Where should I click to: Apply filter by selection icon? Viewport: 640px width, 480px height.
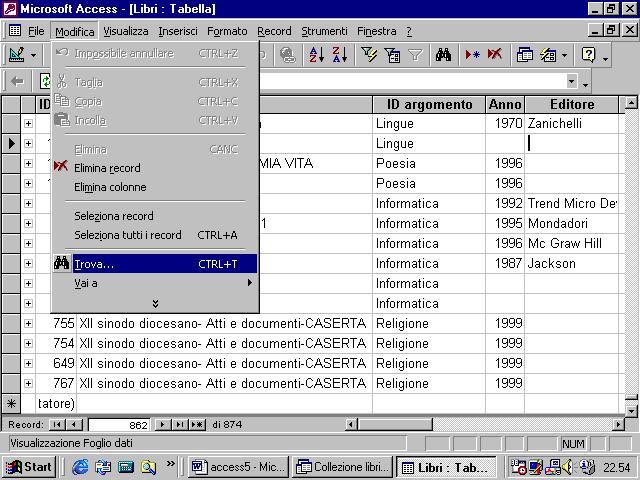point(369,55)
